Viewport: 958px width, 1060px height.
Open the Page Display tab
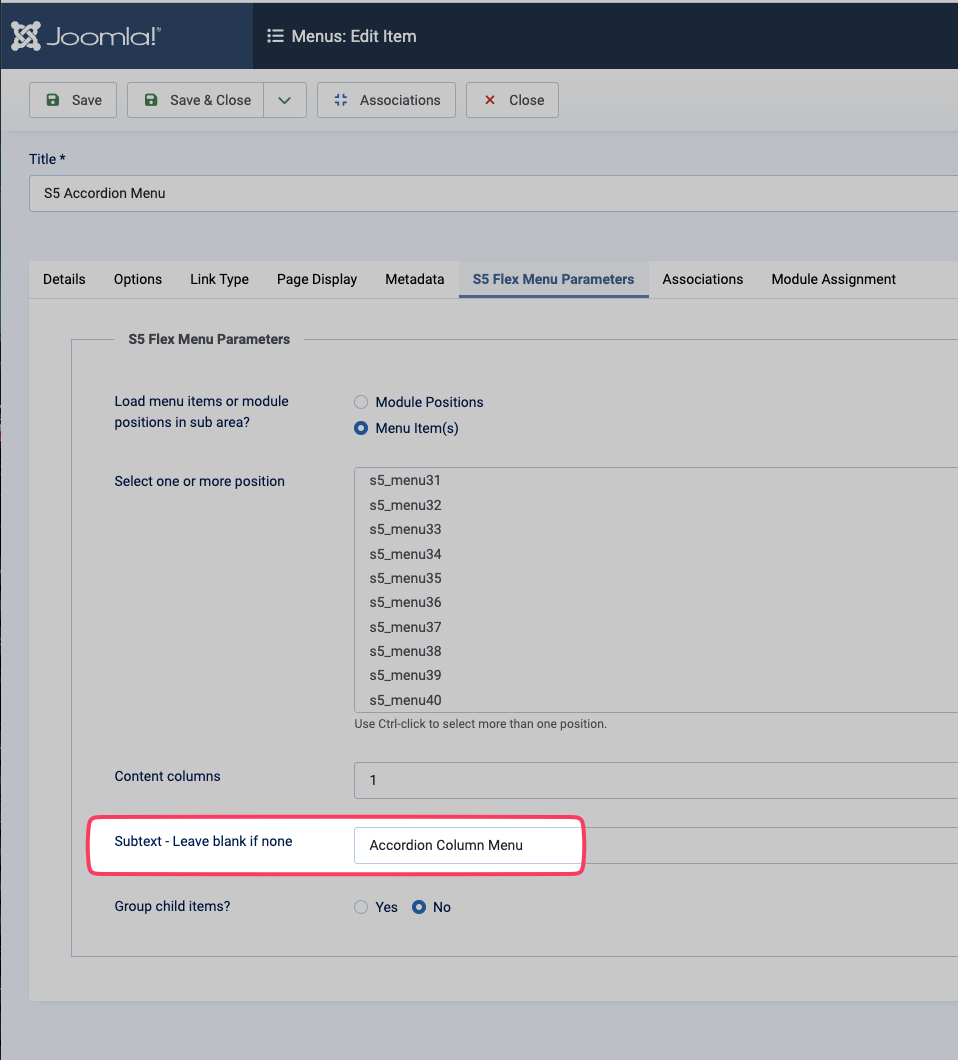point(317,279)
